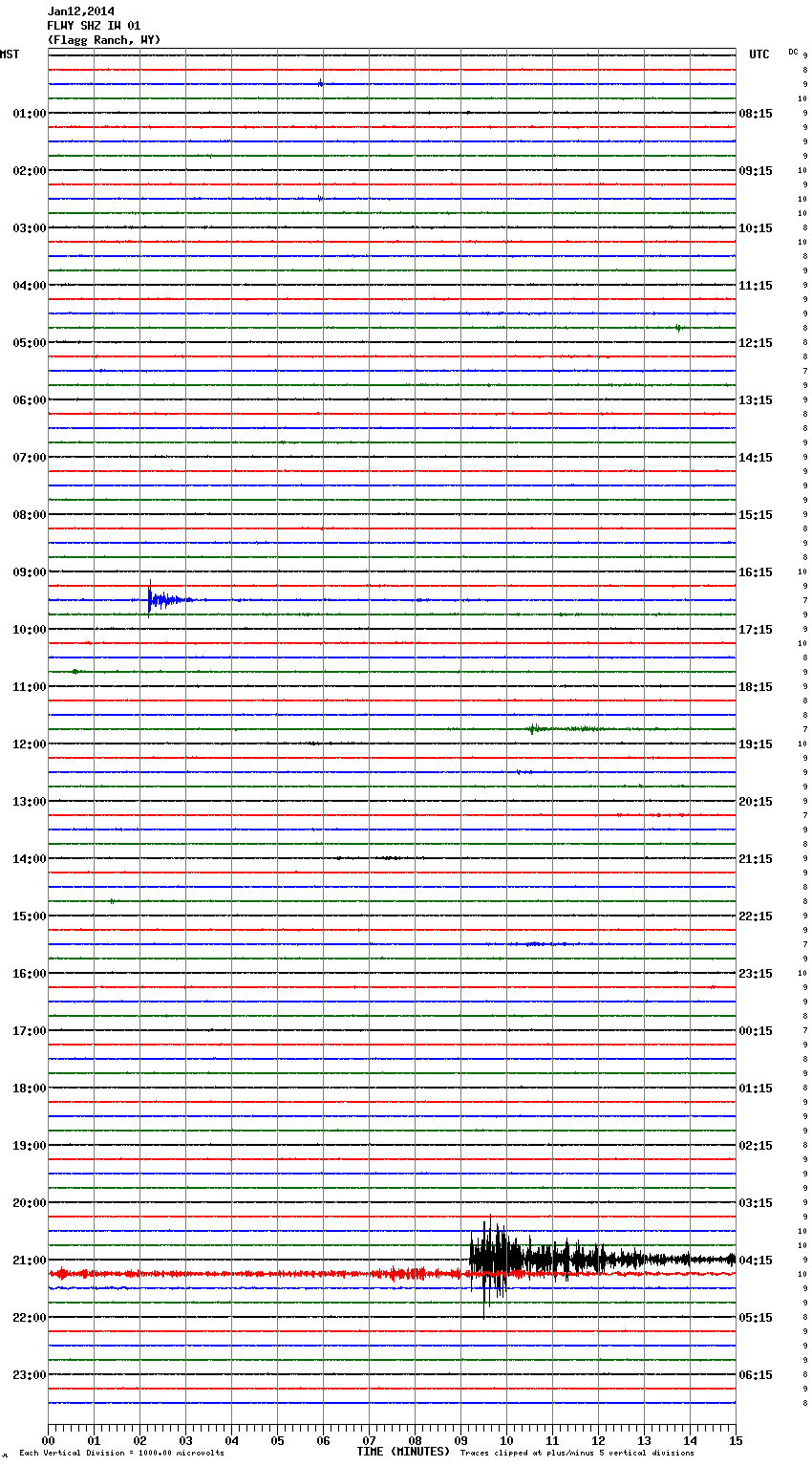Click the '05:00' MST time label
Viewport: 812px width, 1466px height.
click(x=30, y=343)
